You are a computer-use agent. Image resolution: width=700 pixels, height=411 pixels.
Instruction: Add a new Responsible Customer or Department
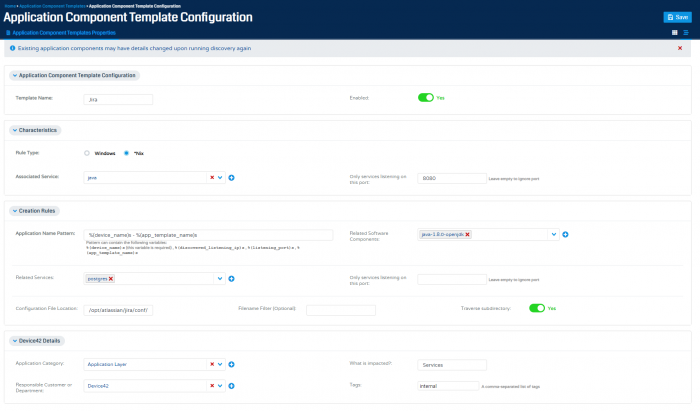(231, 386)
